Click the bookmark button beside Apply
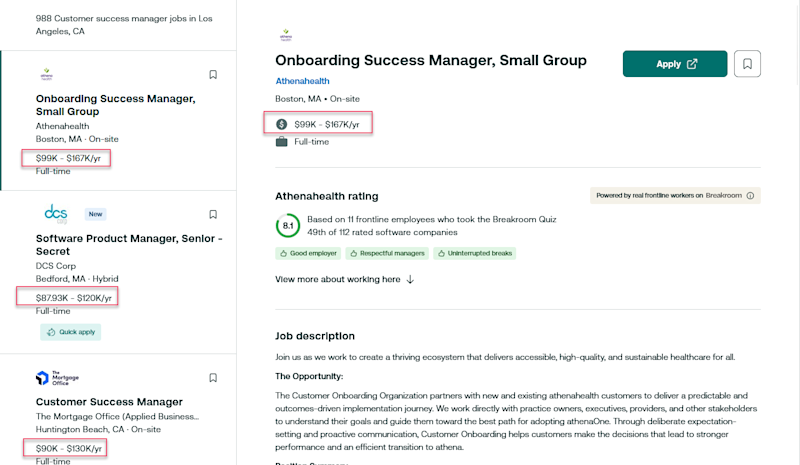800x465 pixels. tap(747, 64)
